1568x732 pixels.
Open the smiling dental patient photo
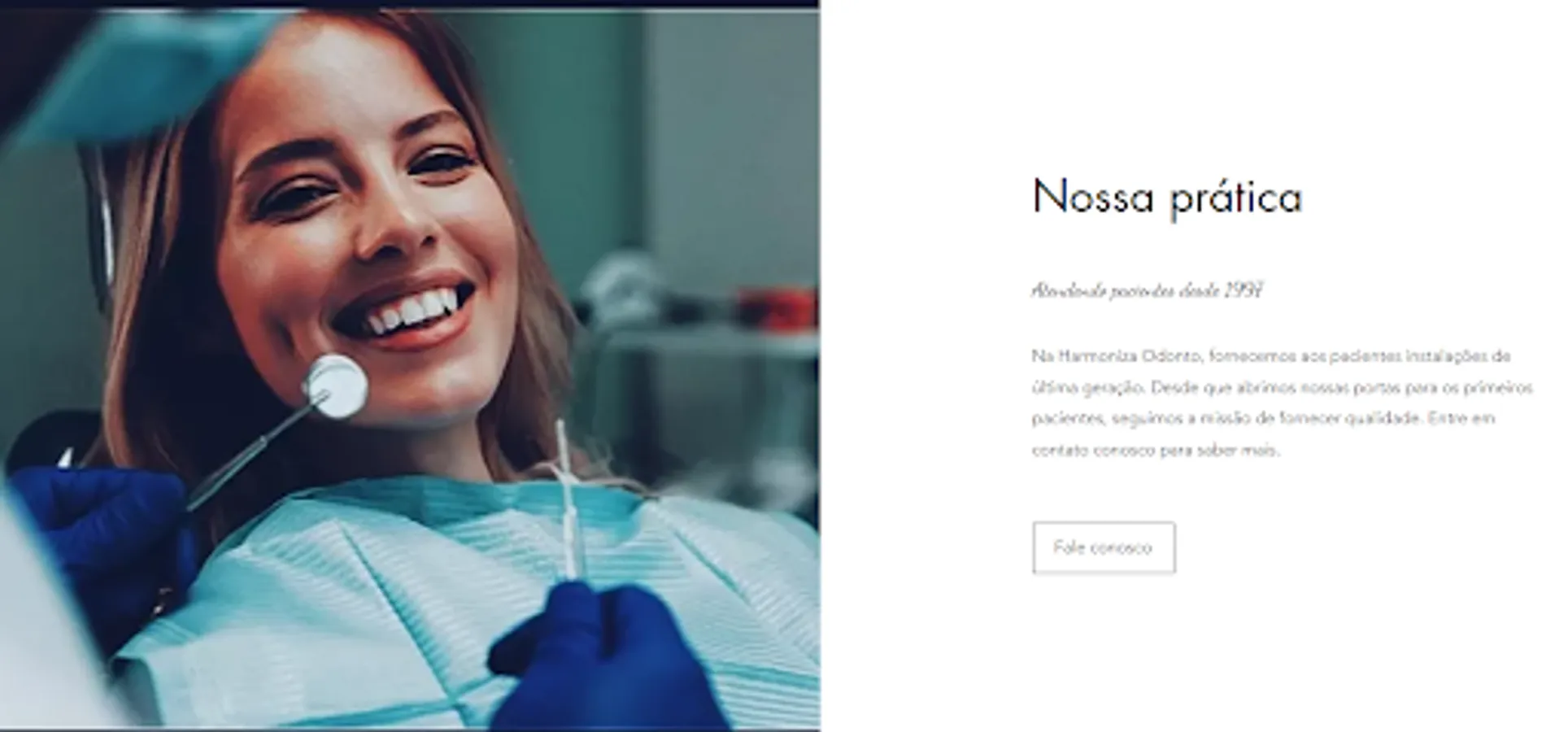pos(410,369)
